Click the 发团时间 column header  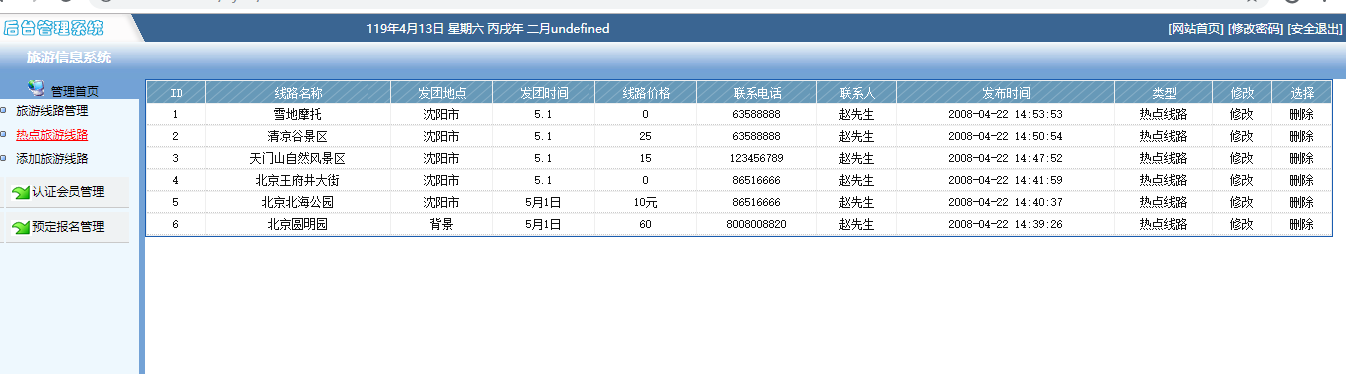544,92
